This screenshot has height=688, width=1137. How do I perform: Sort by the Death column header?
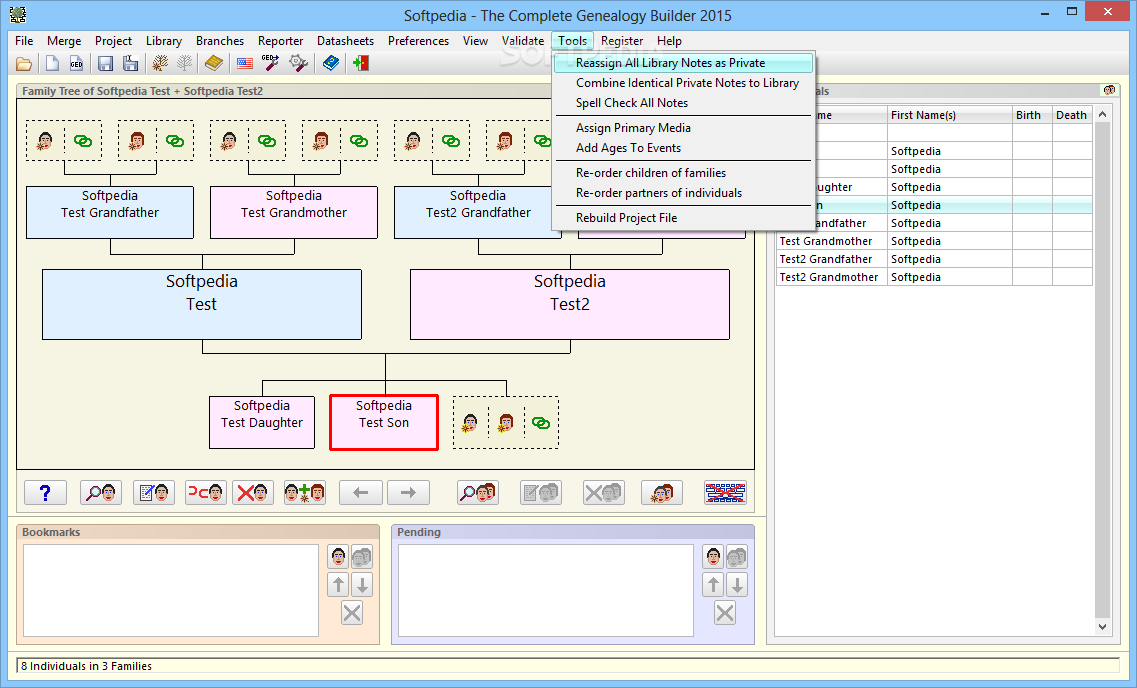pyautogui.click(x=1072, y=115)
